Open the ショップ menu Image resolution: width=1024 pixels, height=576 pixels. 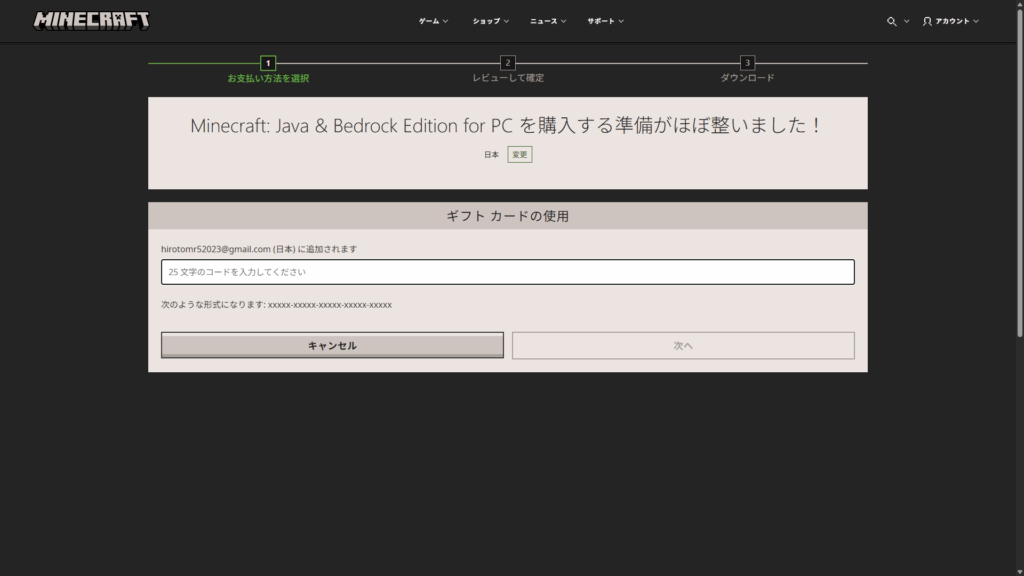(x=490, y=22)
